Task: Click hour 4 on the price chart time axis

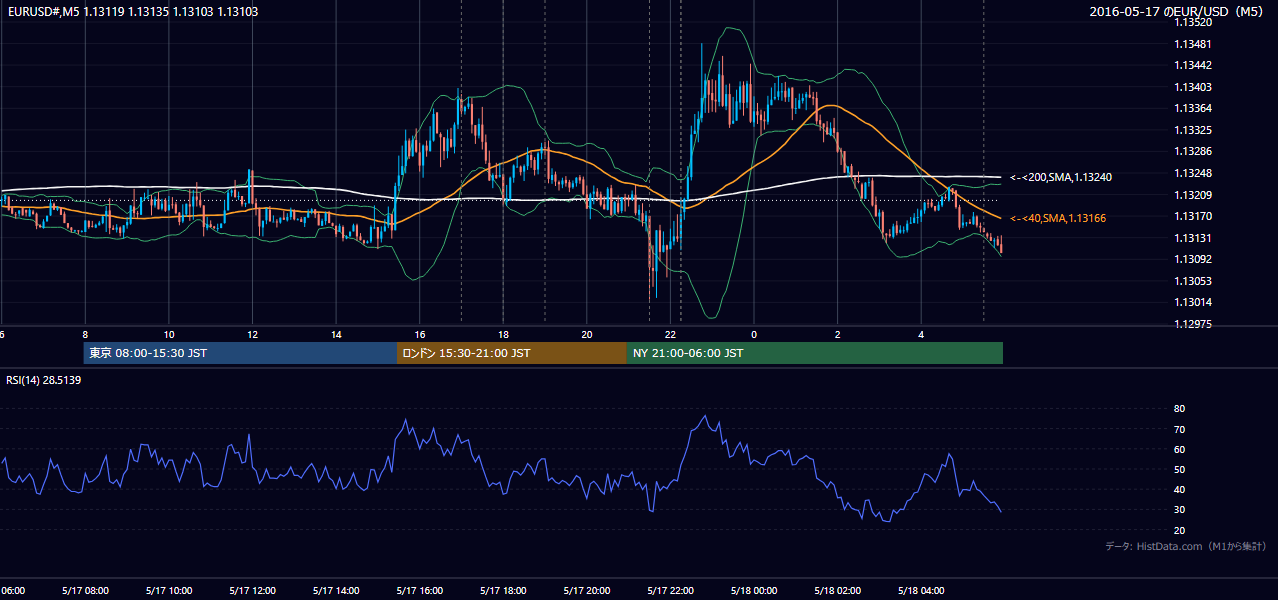Action: (x=921, y=335)
